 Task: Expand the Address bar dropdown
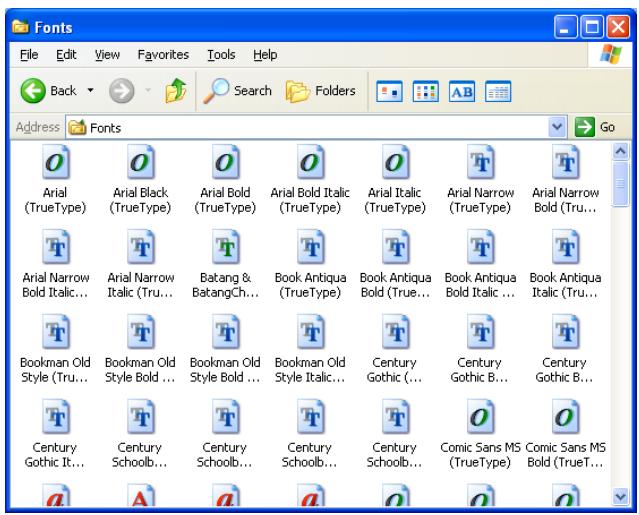[x=557, y=128]
